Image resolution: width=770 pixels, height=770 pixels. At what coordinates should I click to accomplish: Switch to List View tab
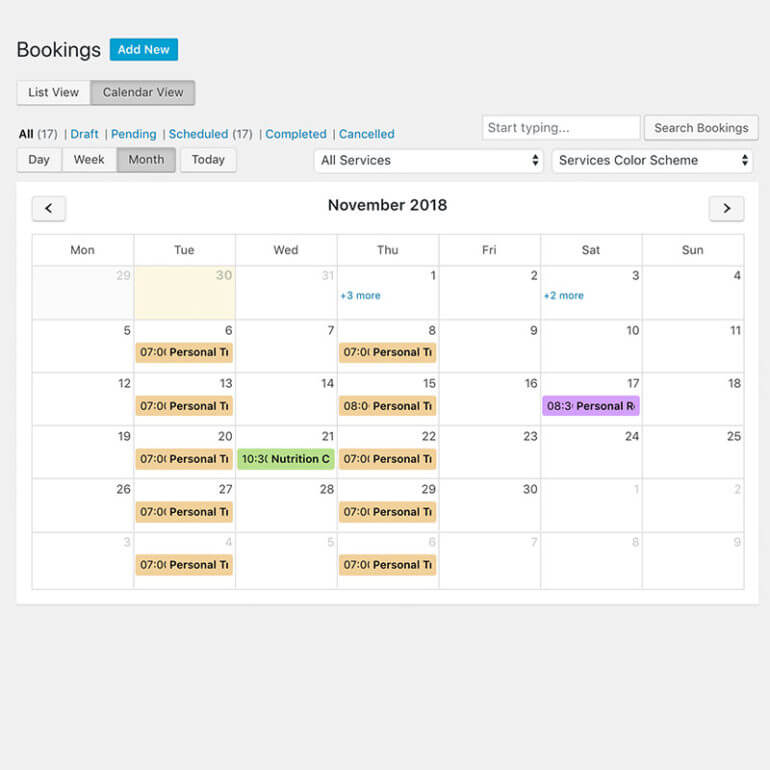[53, 92]
